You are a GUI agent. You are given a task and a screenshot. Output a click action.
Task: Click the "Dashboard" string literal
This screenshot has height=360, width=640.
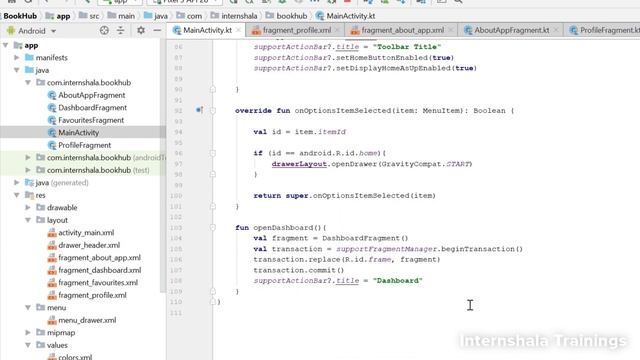tap(398, 280)
